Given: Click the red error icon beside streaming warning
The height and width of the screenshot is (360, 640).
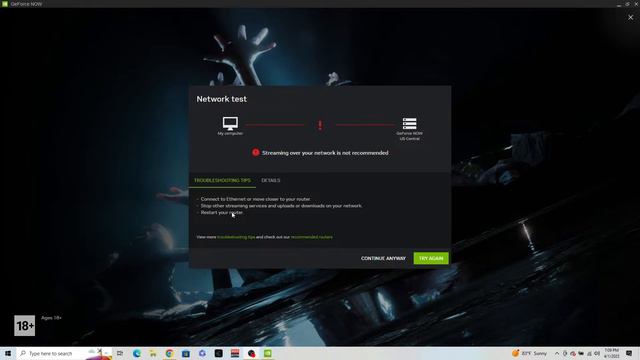Looking at the screenshot, I should [256, 153].
